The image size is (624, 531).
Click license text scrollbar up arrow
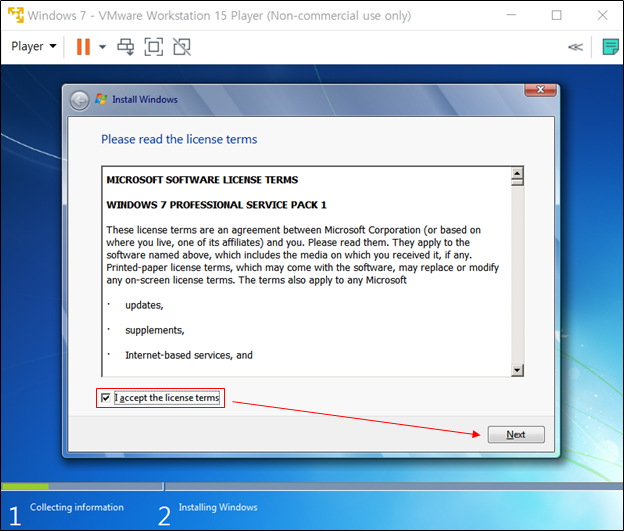click(x=517, y=173)
